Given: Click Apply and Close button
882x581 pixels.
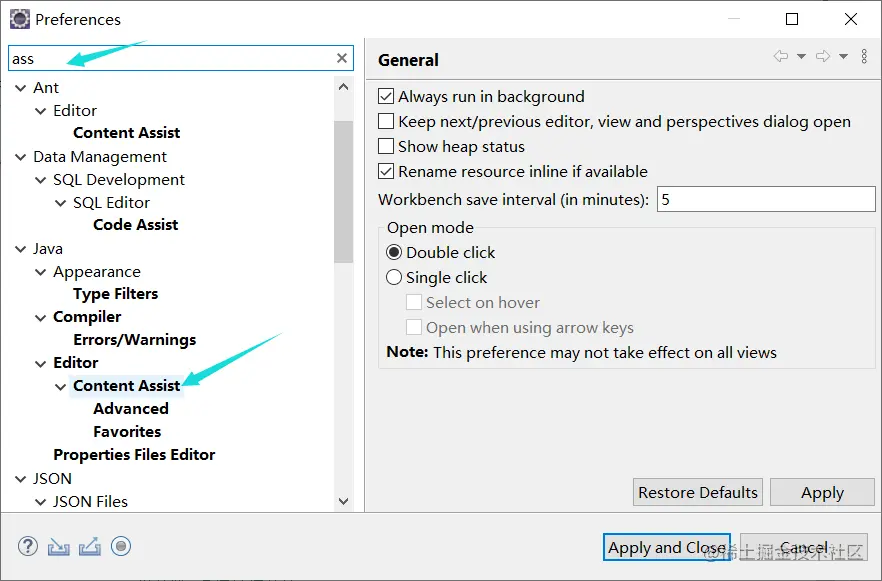Looking at the screenshot, I should (x=667, y=547).
